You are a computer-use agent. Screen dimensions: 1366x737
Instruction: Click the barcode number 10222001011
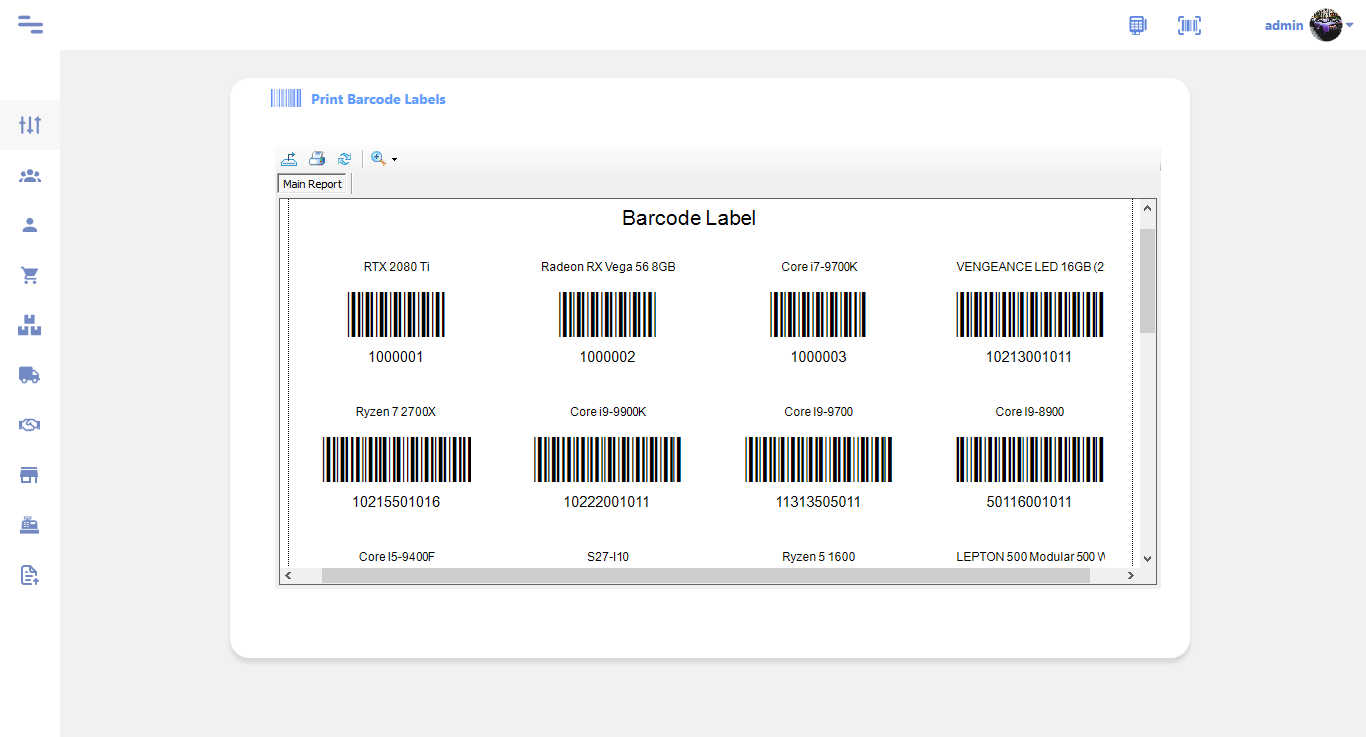[607, 502]
